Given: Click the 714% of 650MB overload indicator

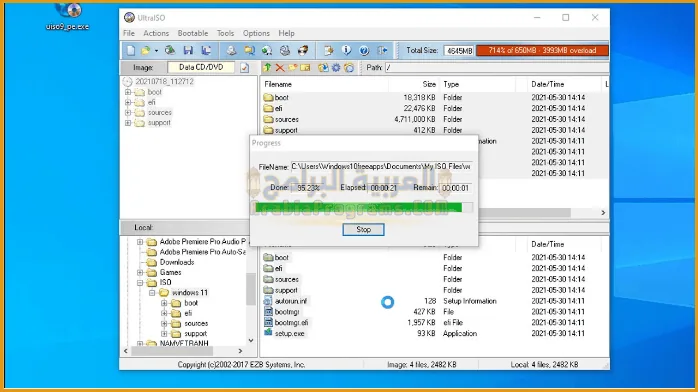Looking at the screenshot, I should pos(542,51).
